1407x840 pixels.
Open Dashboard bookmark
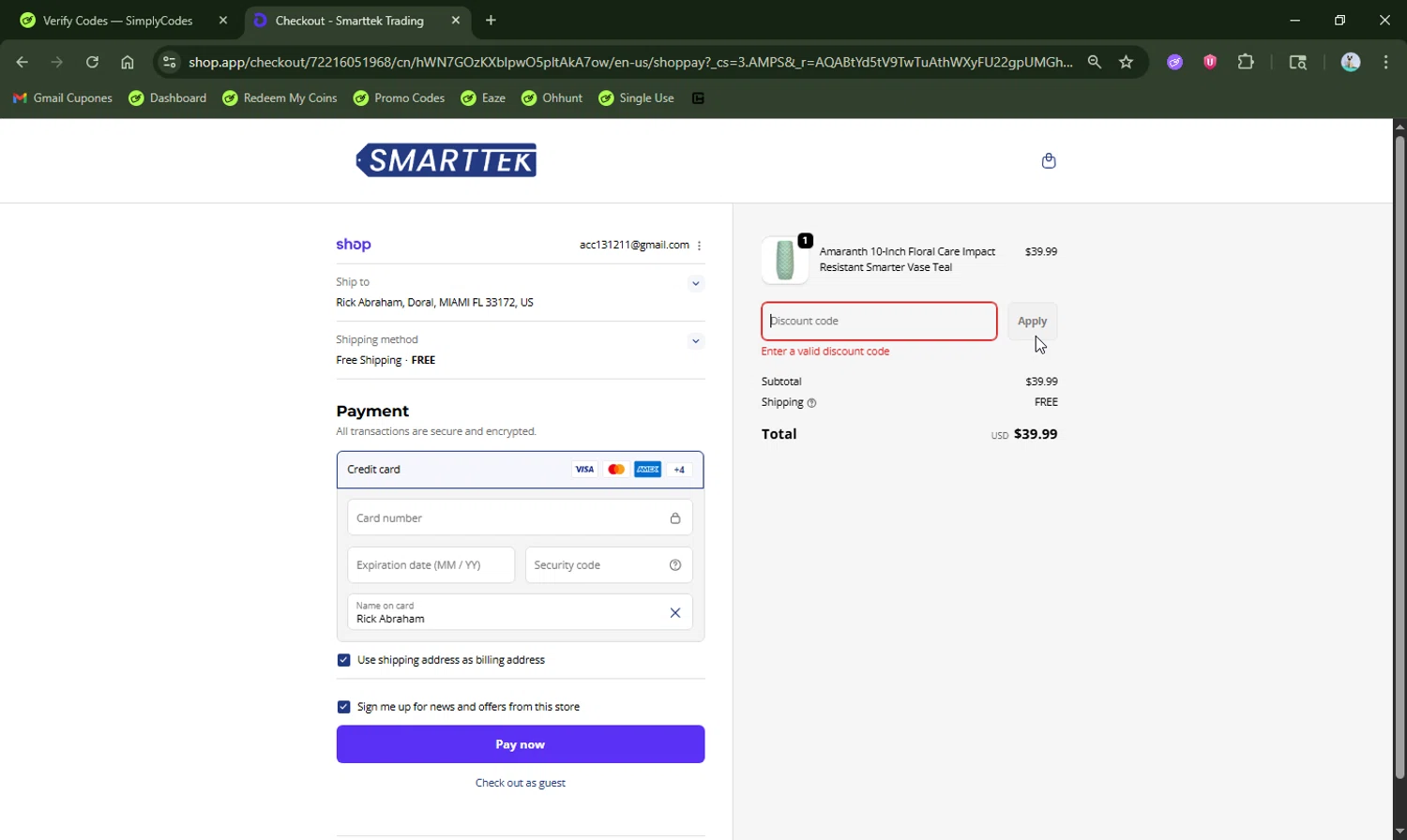(x=168, y=98)
